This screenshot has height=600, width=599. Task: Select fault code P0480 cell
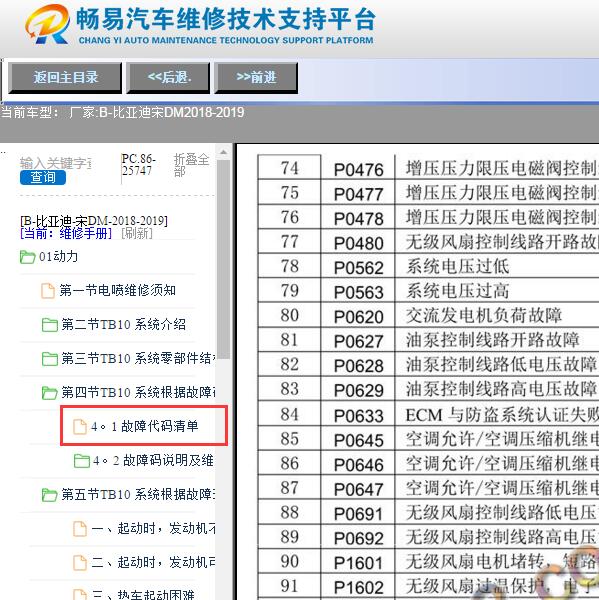(x=359, y=243)
